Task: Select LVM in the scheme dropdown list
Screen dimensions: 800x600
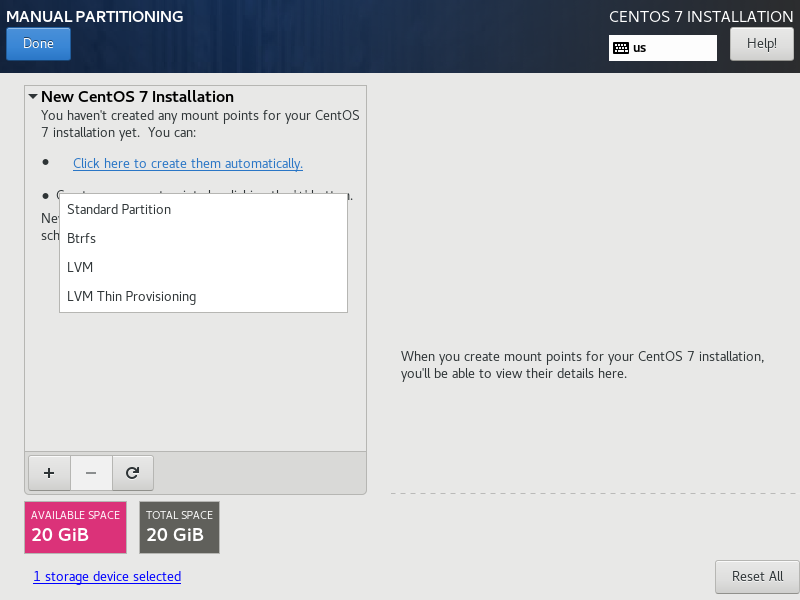Action: click(203, 267)
